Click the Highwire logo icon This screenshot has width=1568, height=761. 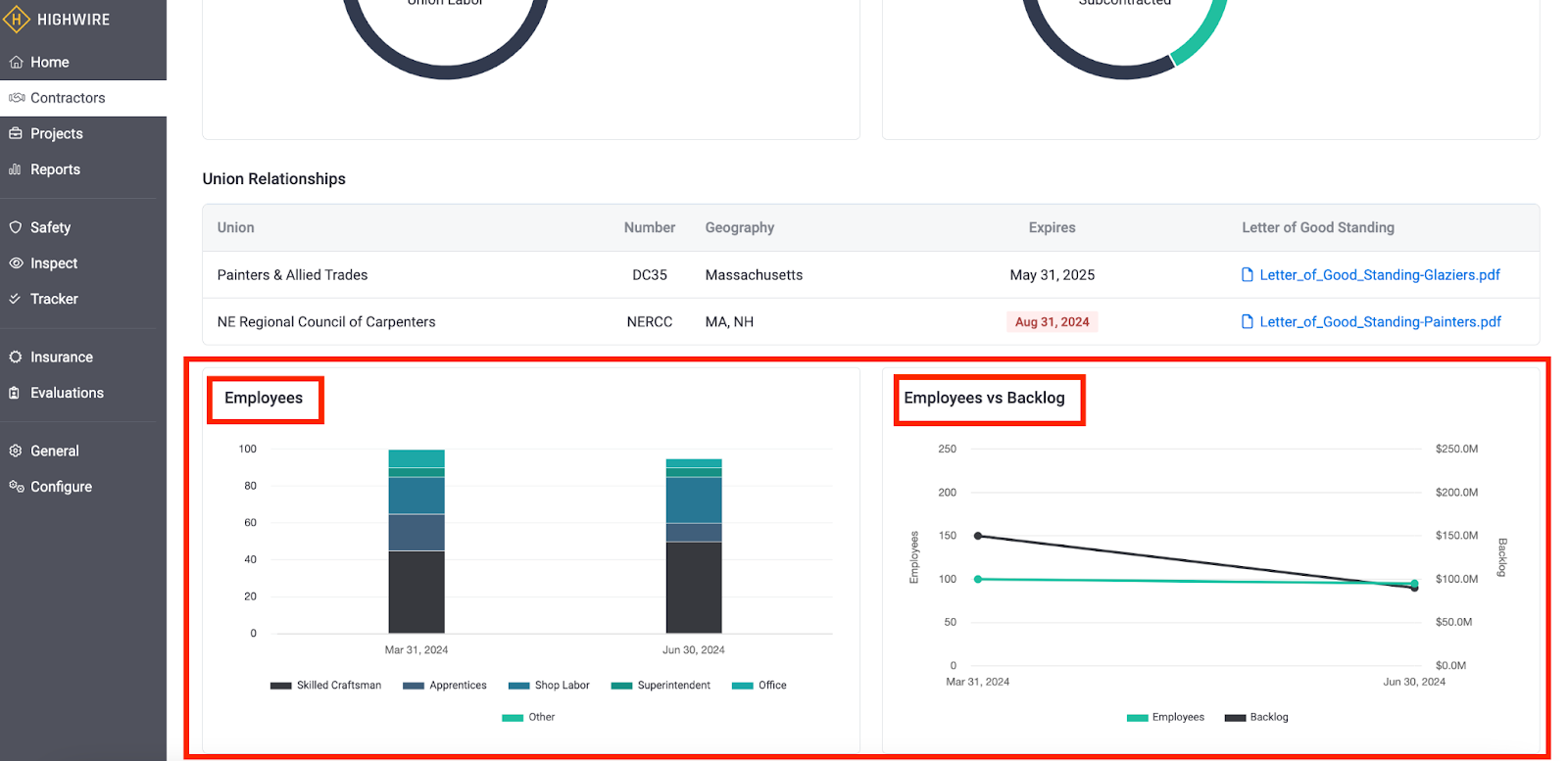click(x=17, y=19)
